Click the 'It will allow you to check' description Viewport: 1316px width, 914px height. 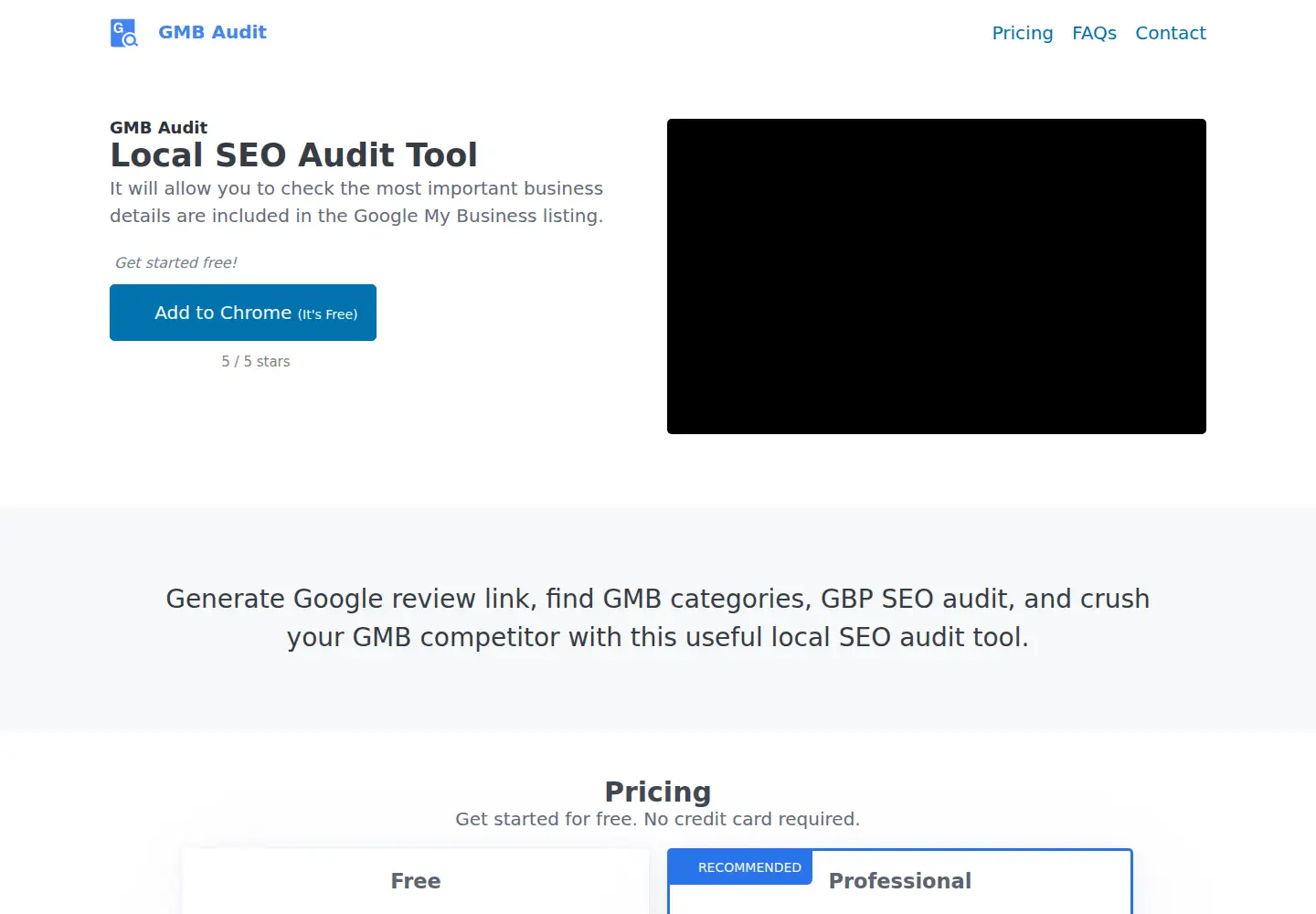click(x=356, y=202)
